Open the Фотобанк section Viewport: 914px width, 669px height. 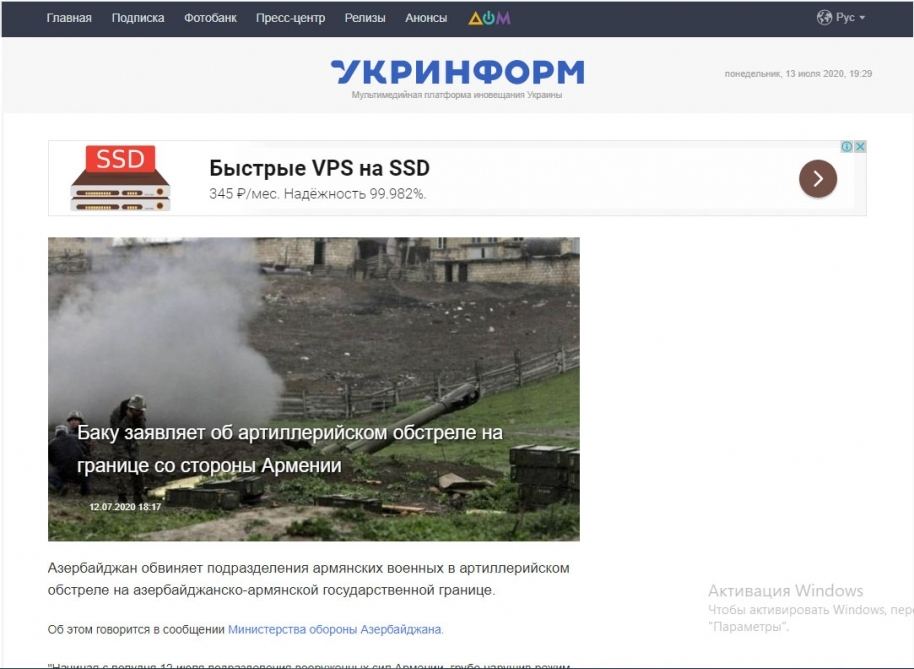(210, 18)
